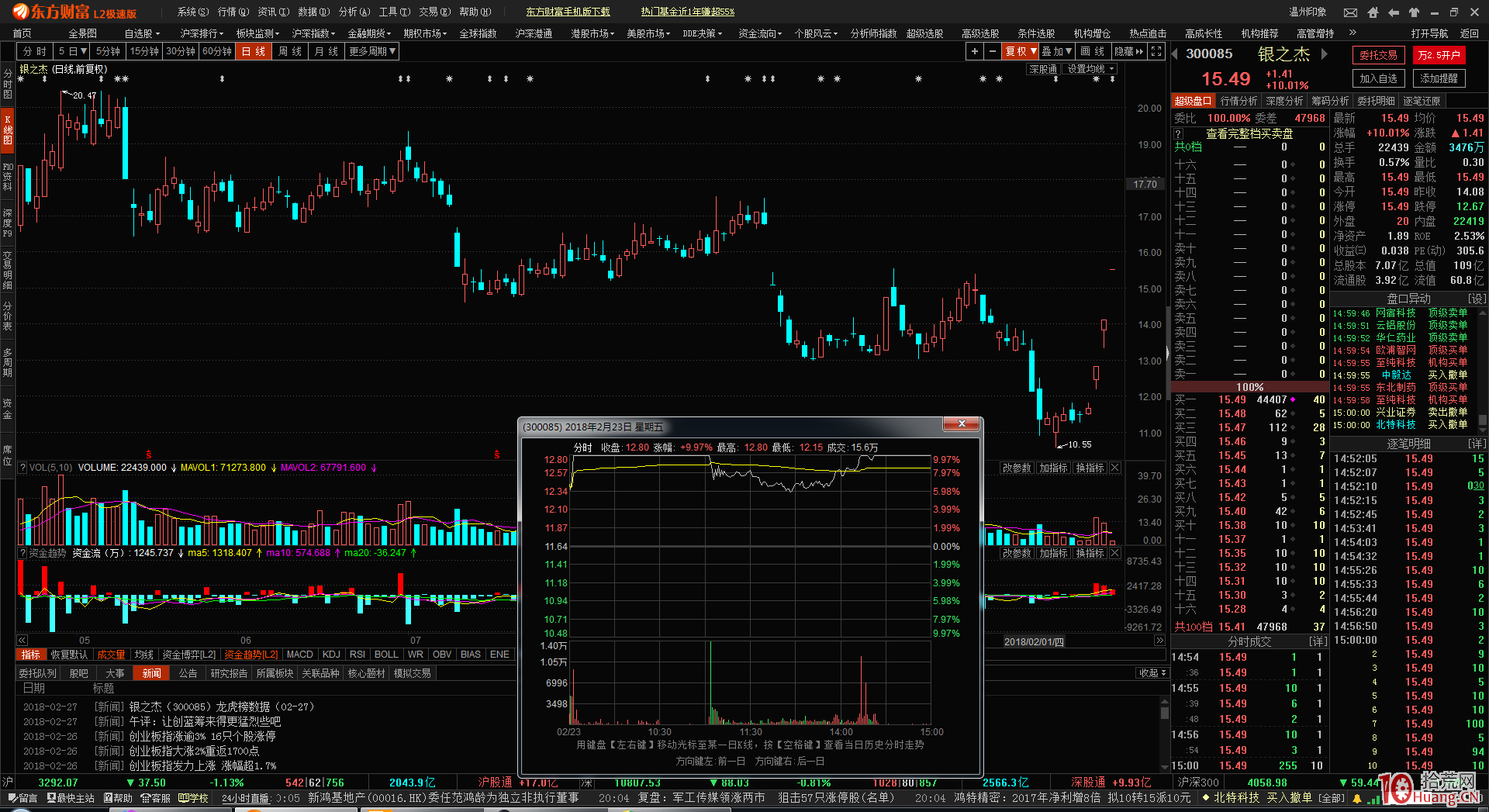Screen dimensions: 1489x812
Task: Click the home icon in title bar
Action: 1373,12
